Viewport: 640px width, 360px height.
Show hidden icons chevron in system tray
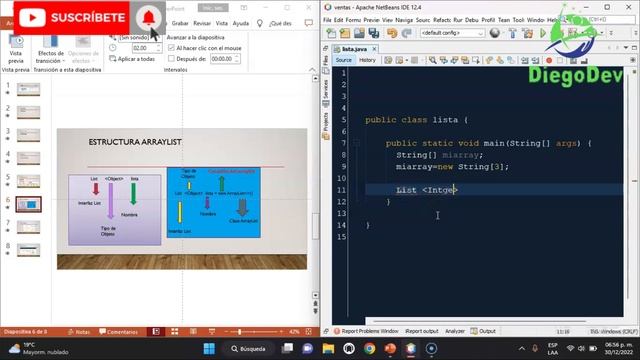(x=522, y=349)
